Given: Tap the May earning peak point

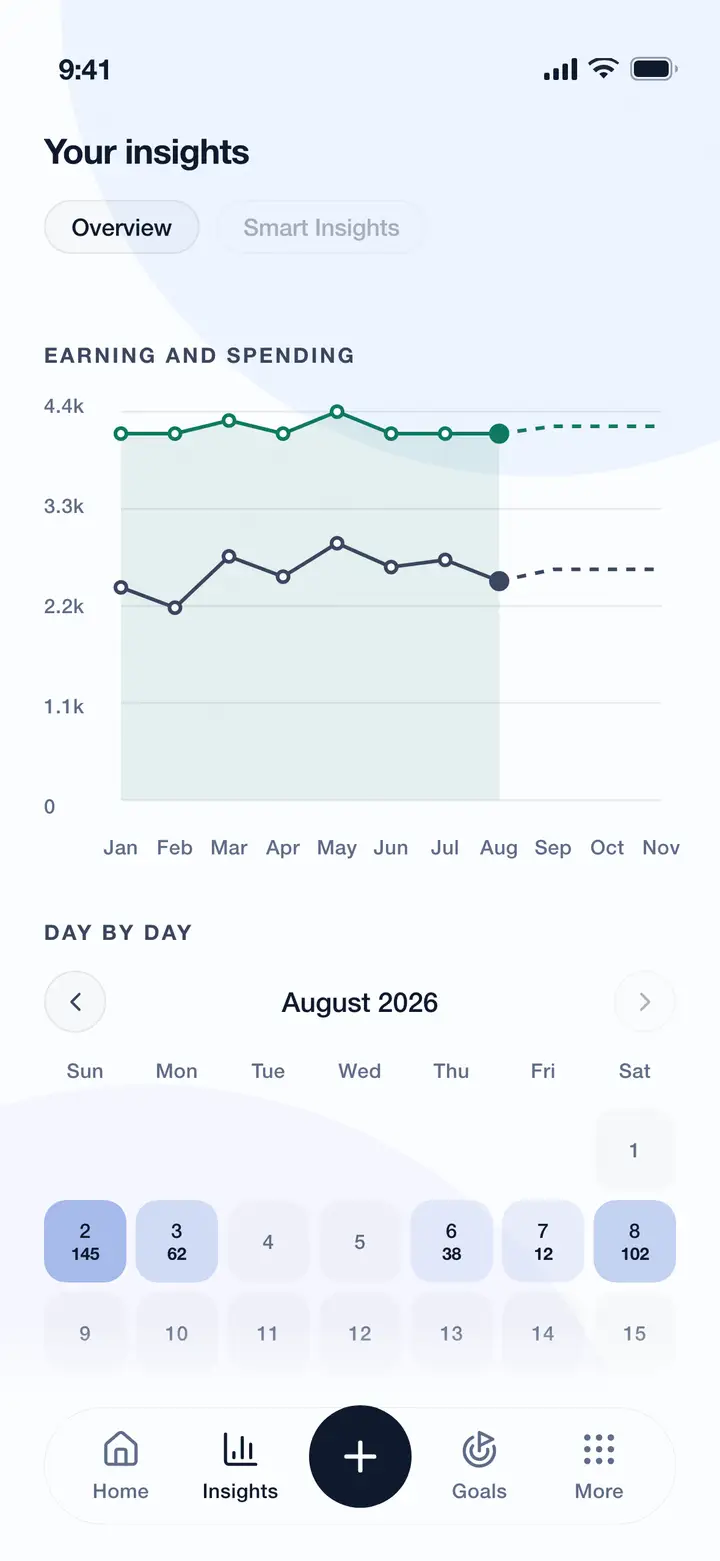Looking at the screenshot, I should (x=337, y=411).
